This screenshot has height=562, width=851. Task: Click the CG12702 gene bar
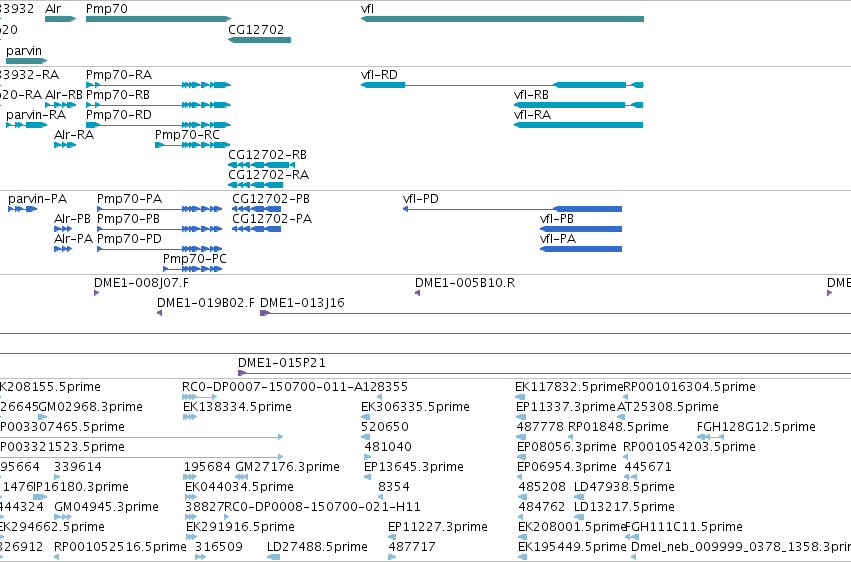pyautogui.click(x=259, y=40)
